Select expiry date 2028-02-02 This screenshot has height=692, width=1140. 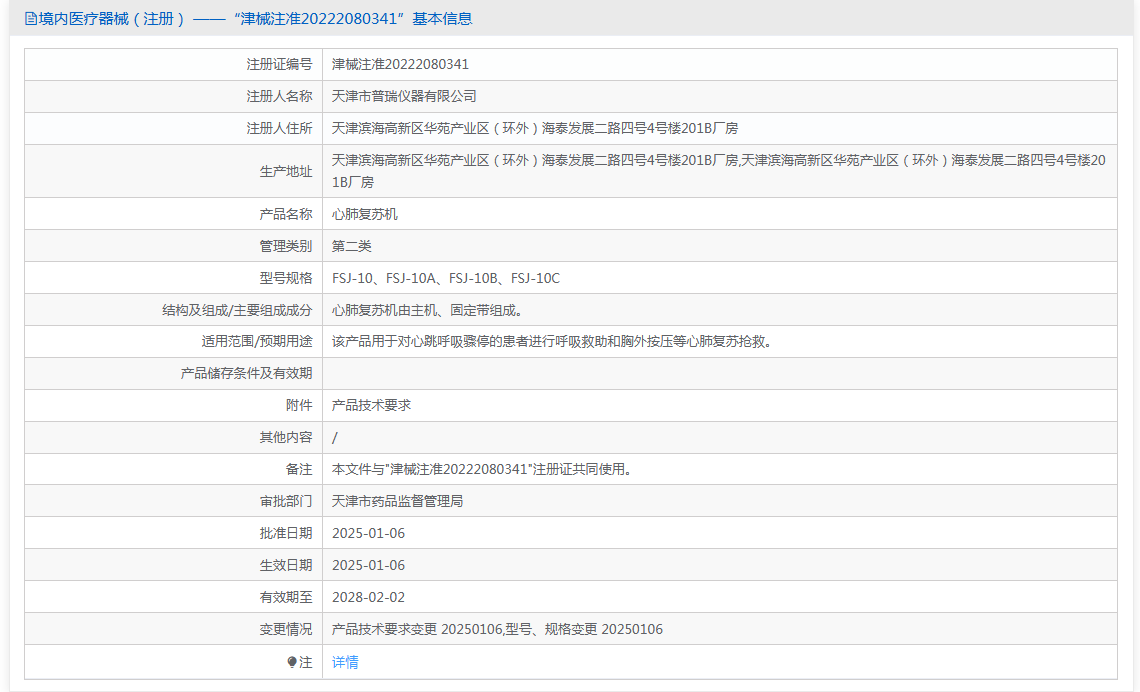coord(369,597)
